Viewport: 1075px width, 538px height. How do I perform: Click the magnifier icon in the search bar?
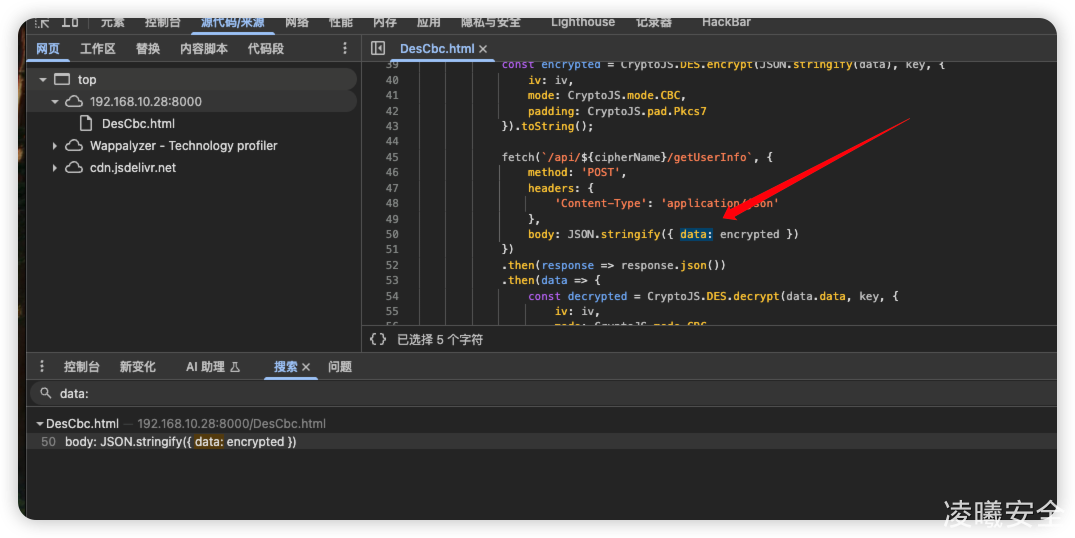(43, 394)
